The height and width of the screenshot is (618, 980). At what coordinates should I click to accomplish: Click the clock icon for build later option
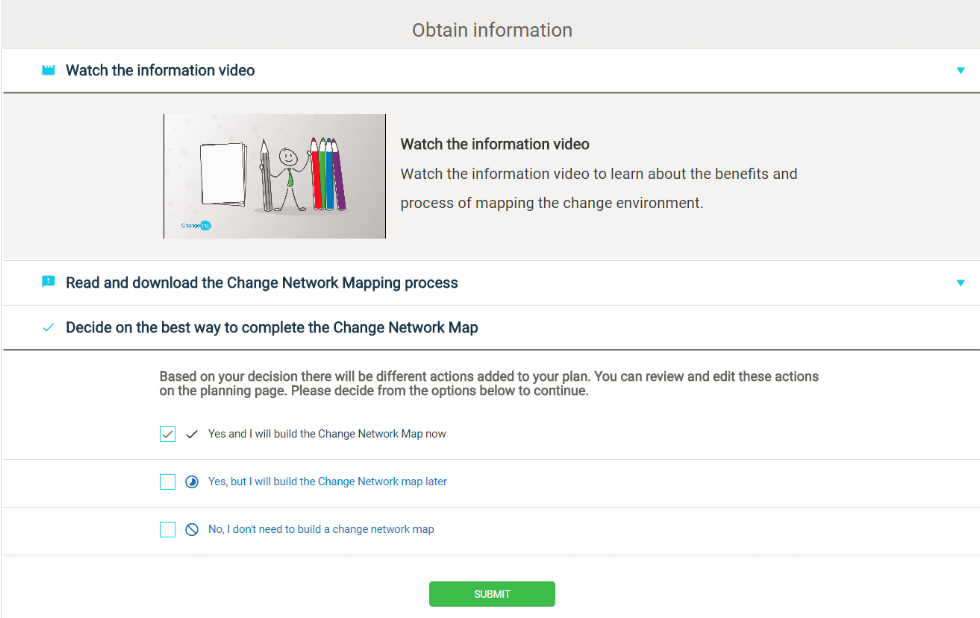point(193,482)
